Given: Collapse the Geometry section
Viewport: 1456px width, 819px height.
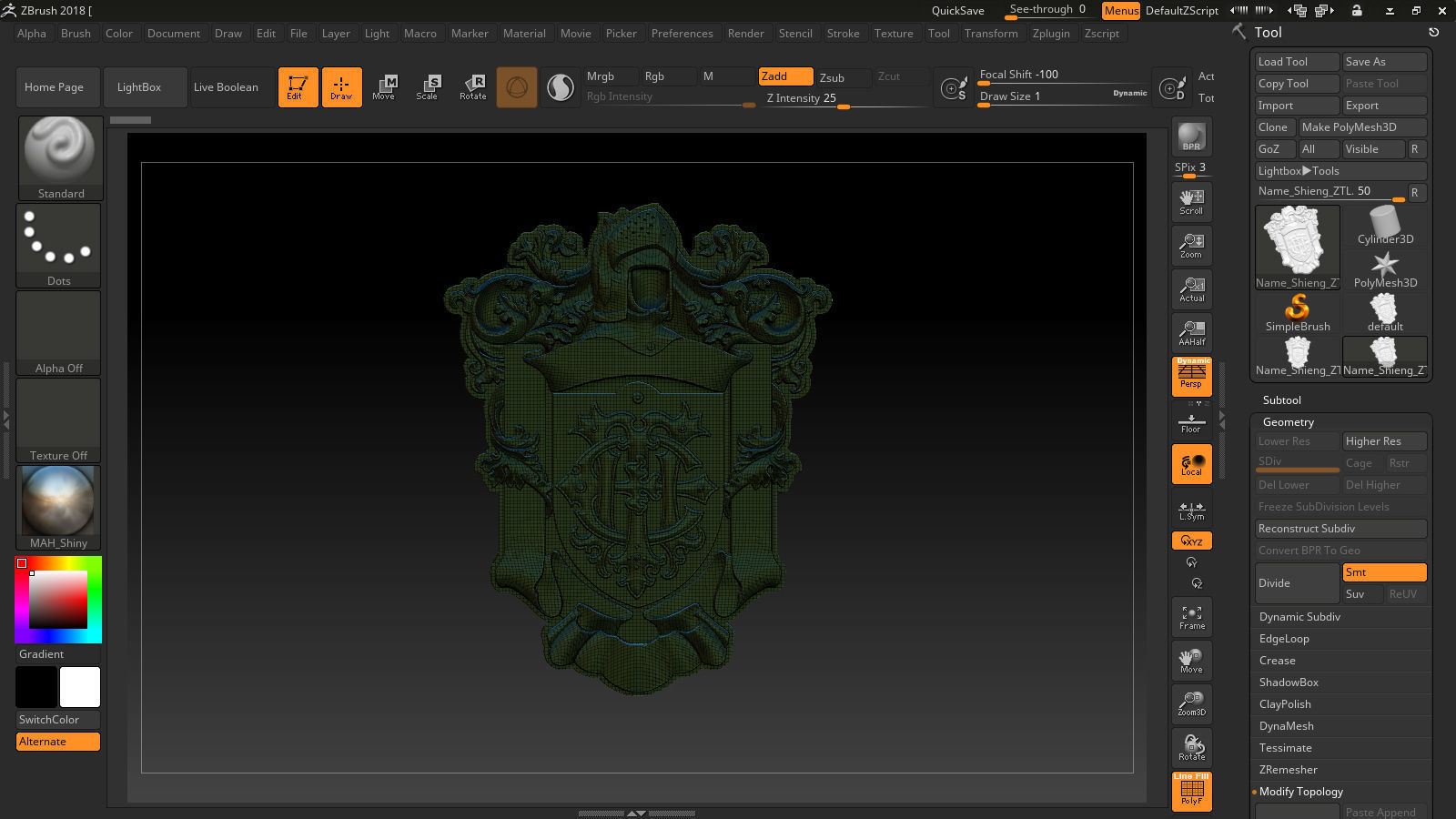Looking at the screenshot, I should coord(1289,422).
